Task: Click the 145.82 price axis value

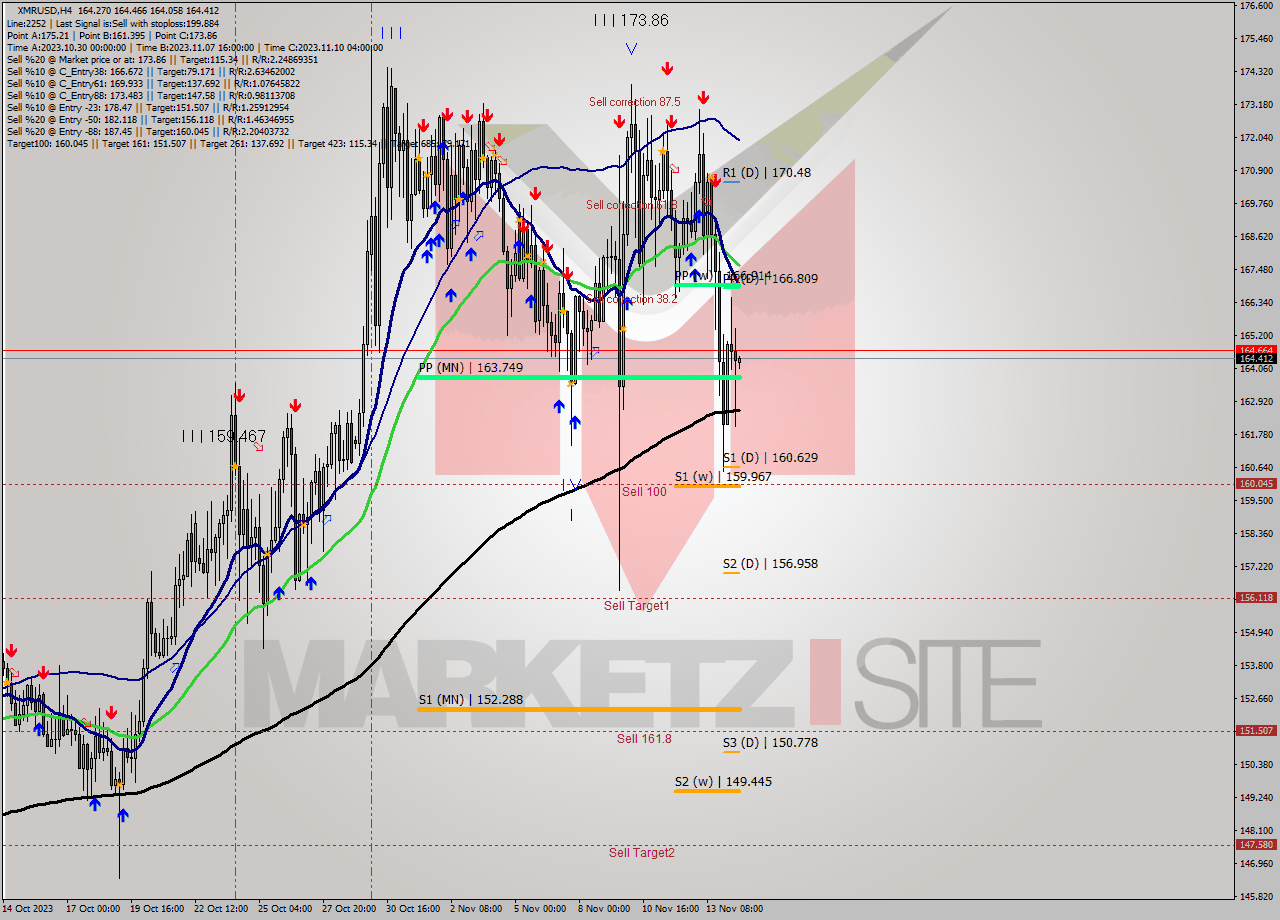Action: 1256,897
